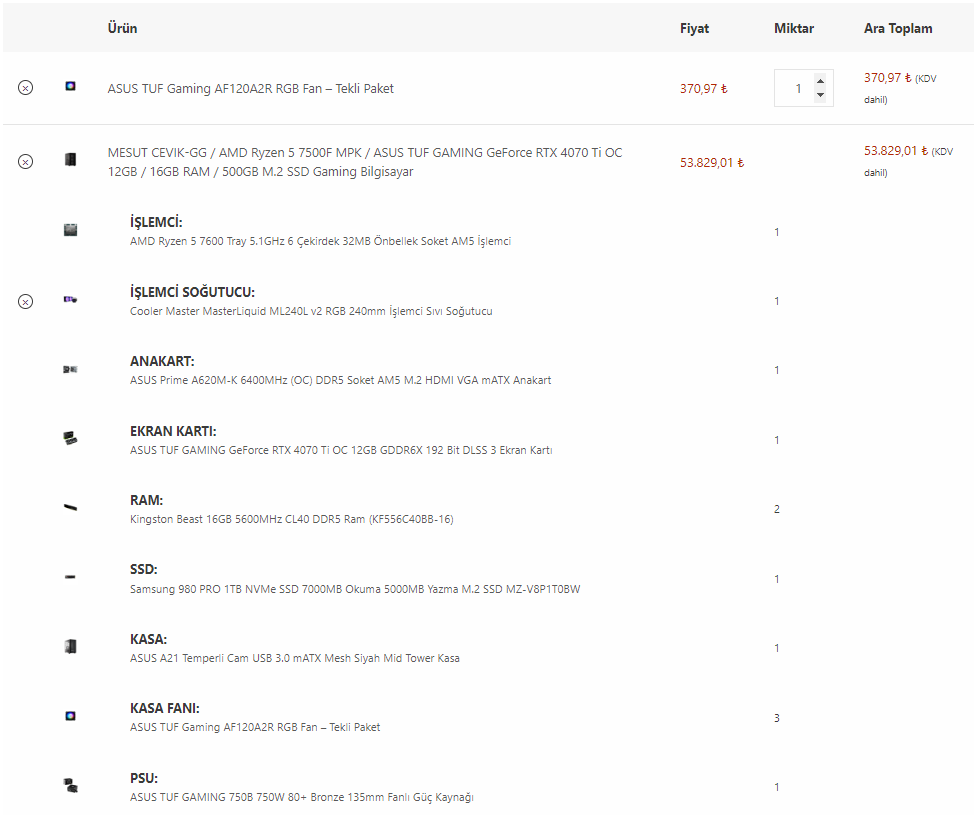Click the ASUS A21 case thumbnail
The width and height of the screenshot is (979, 815).
click(x=71, y=646)
